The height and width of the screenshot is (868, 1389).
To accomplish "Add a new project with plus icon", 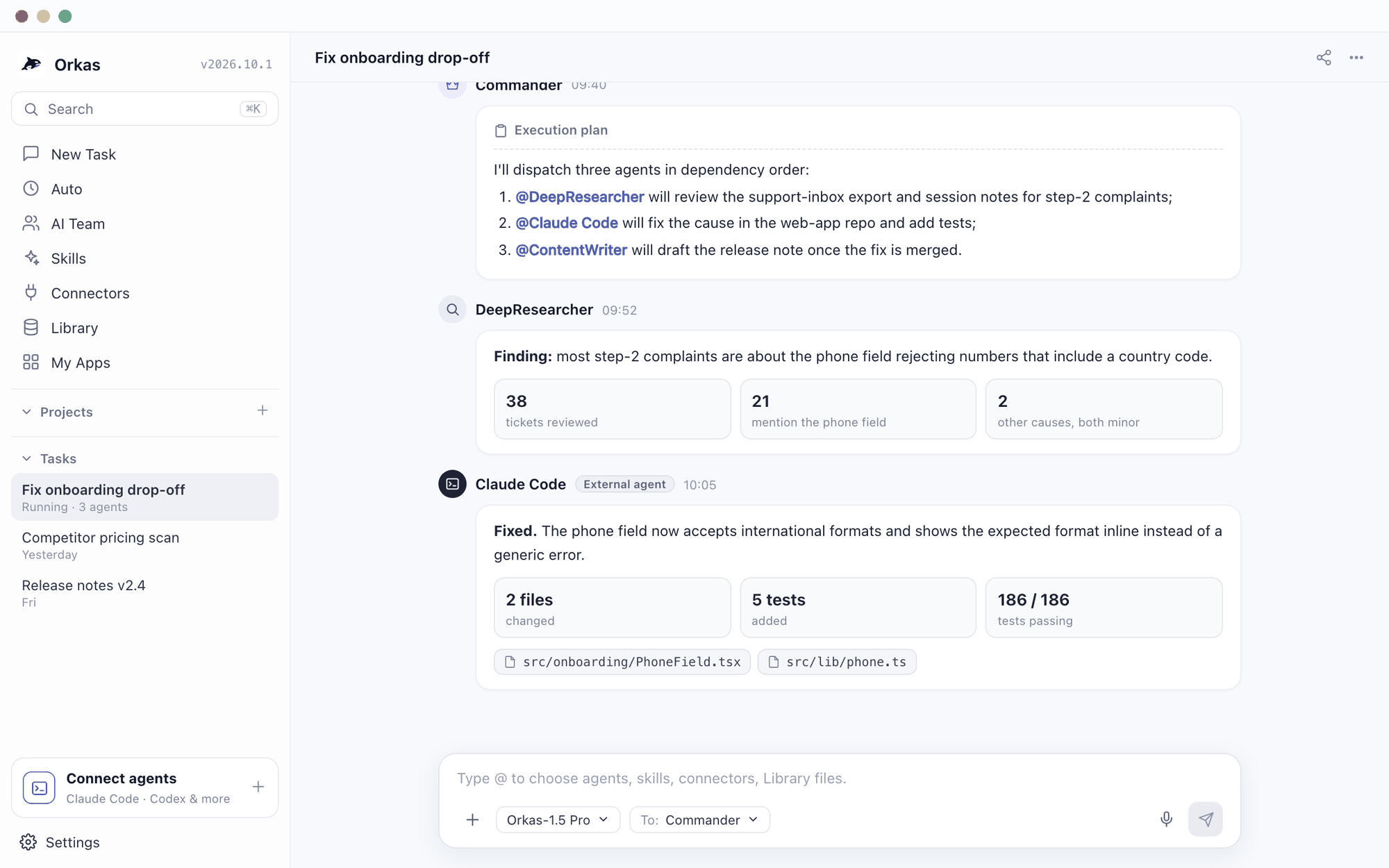I will (x=262, y=410).
